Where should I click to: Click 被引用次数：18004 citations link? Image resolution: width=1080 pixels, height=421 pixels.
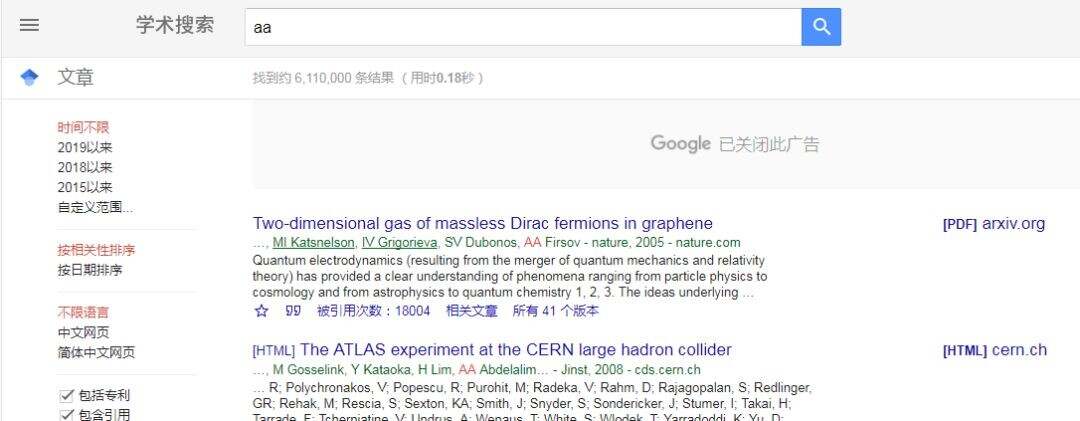point(373,311)
